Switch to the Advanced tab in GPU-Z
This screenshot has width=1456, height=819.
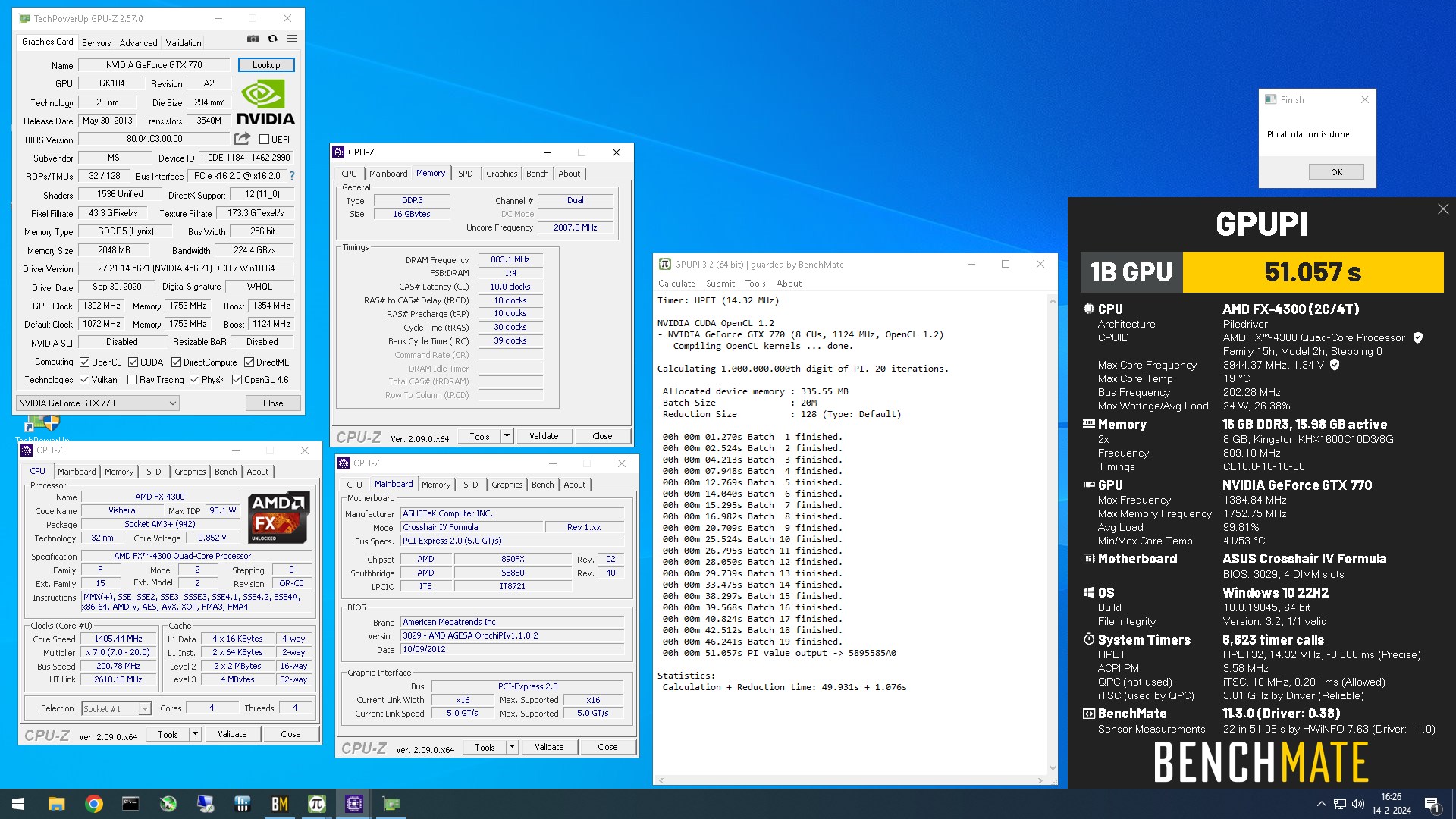point(138,43)
